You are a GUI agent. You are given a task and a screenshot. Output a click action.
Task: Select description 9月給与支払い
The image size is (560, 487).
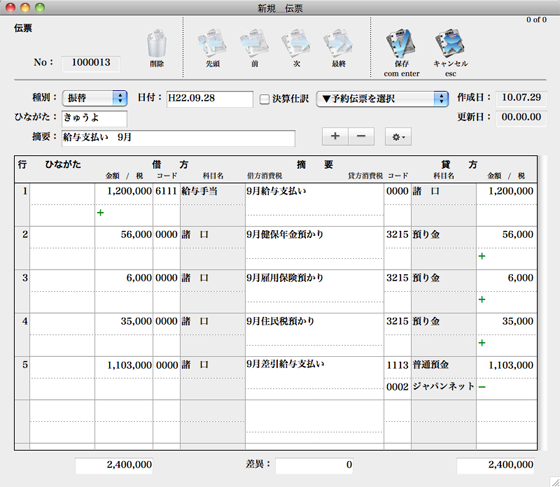pyautogui.click(x=276, y=191)
